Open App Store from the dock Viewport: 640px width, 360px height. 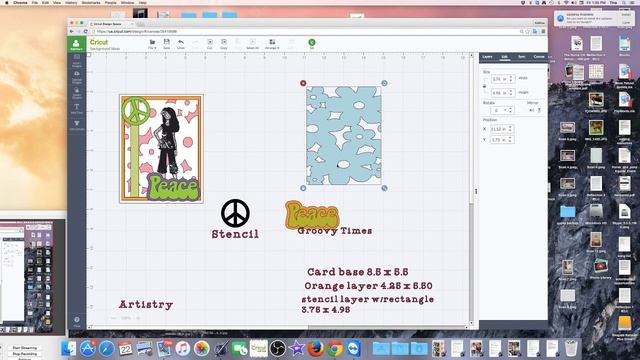click(x=87, y=349)
